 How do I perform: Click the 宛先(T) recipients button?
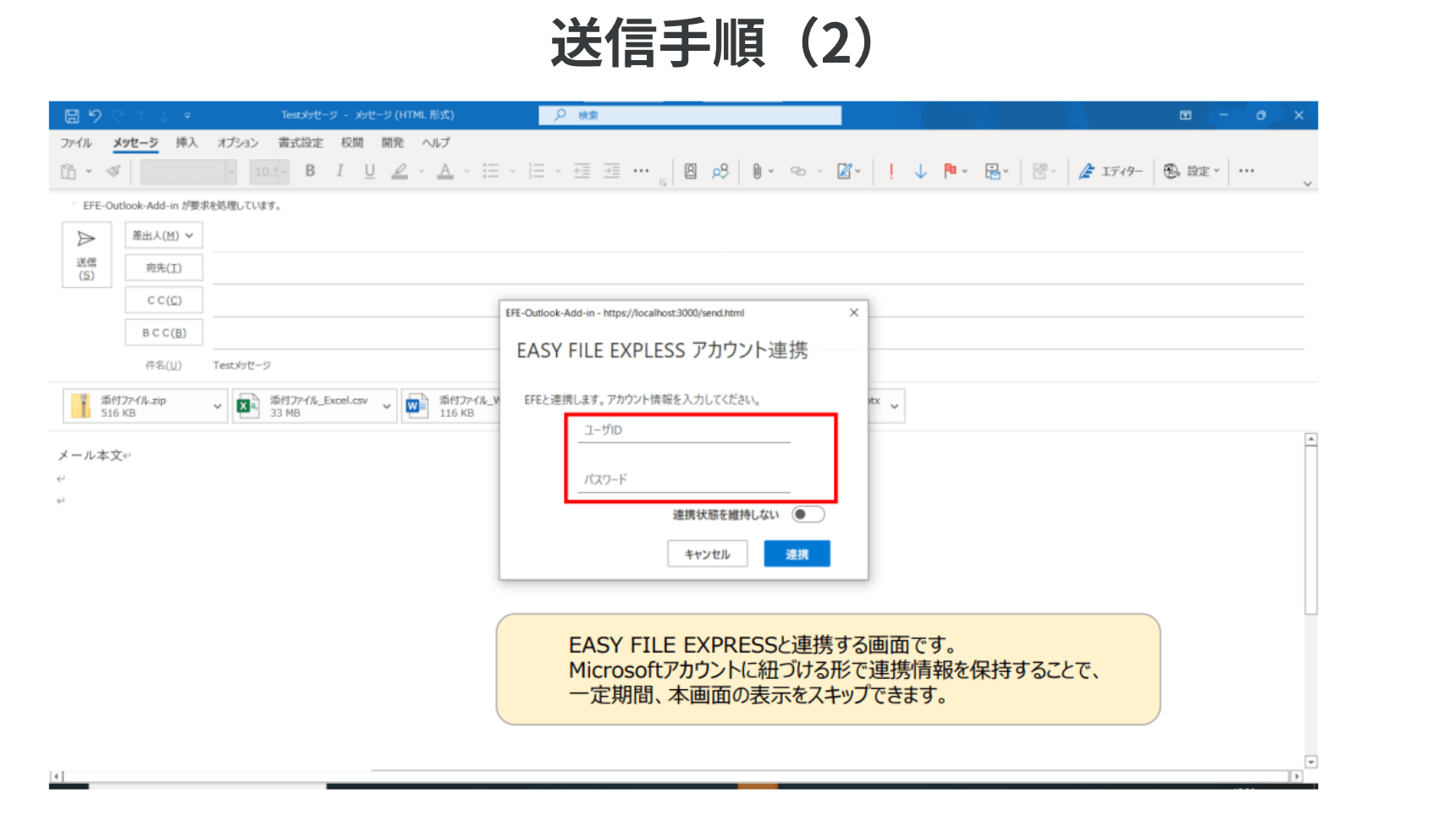tap(163, 268)
